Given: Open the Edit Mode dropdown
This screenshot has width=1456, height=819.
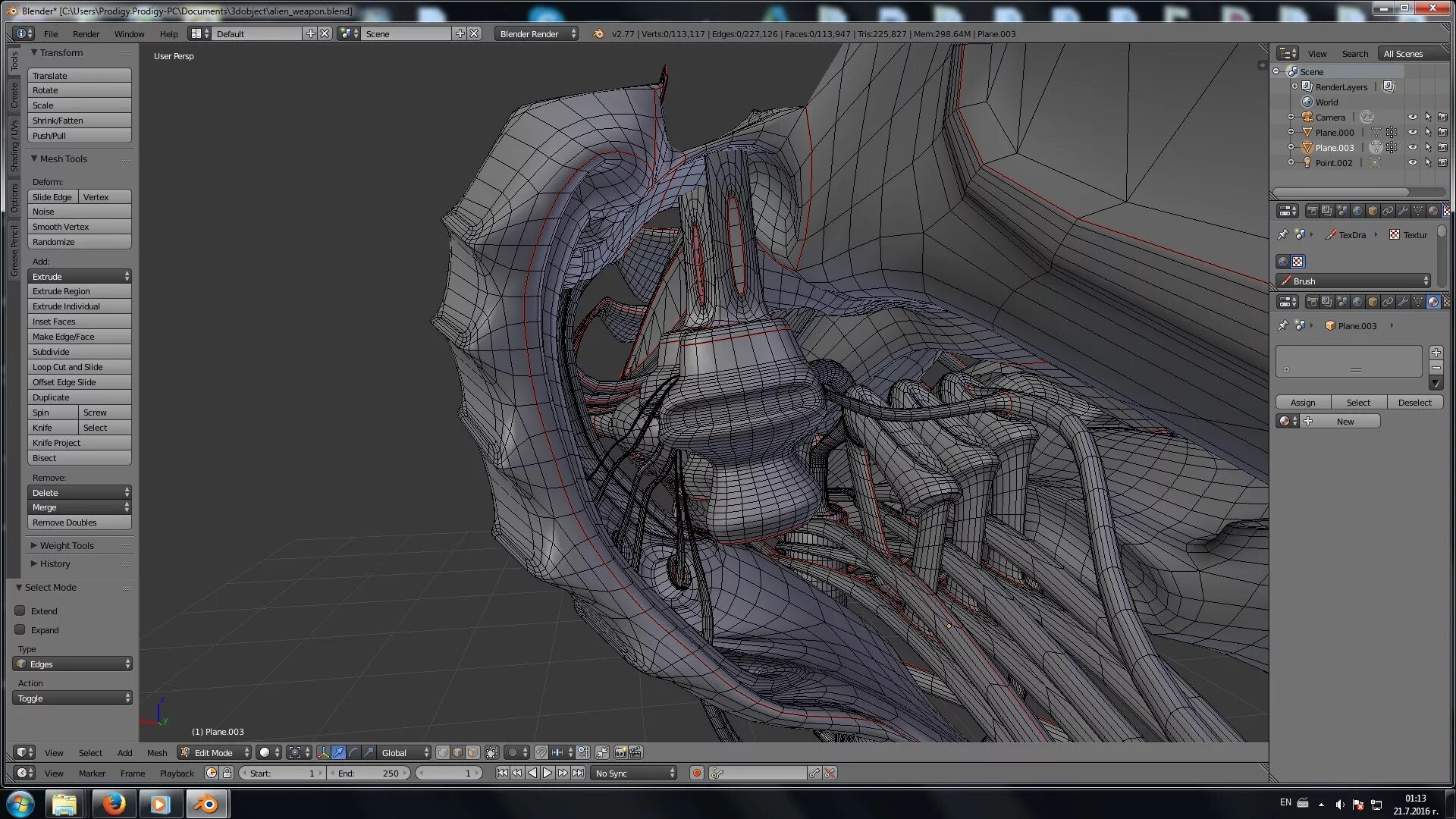Looking at the screenshot, I should (215, 753).
